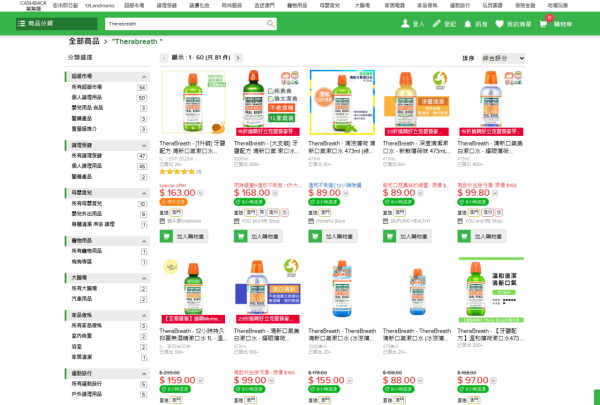Click the 澳門 delivery tag under $163.00
The image size is (600, 405).
[x=176, y=212]
